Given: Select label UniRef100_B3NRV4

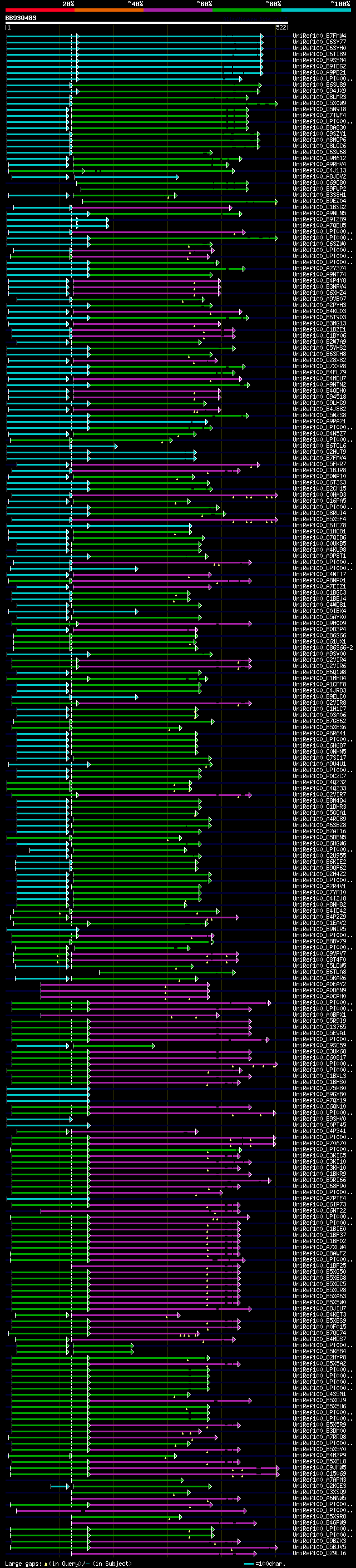Looking at the screenshot, I should (319, 286).
